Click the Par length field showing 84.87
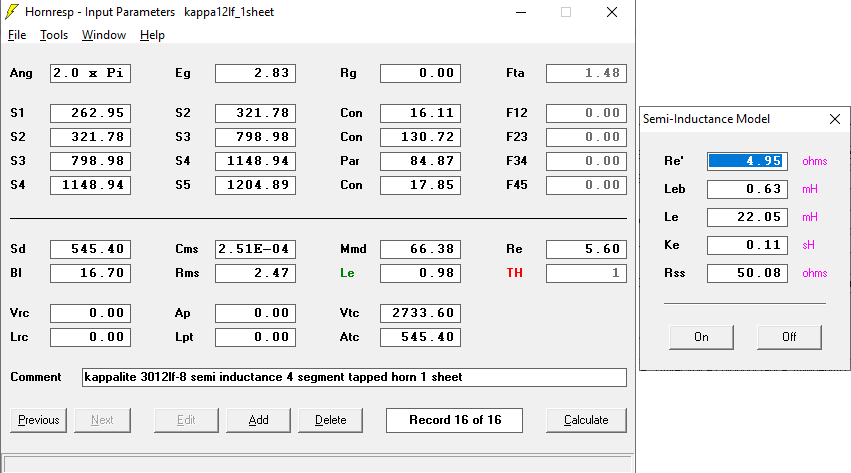Viewport: 851px width, 473px height. click(420, 161)
